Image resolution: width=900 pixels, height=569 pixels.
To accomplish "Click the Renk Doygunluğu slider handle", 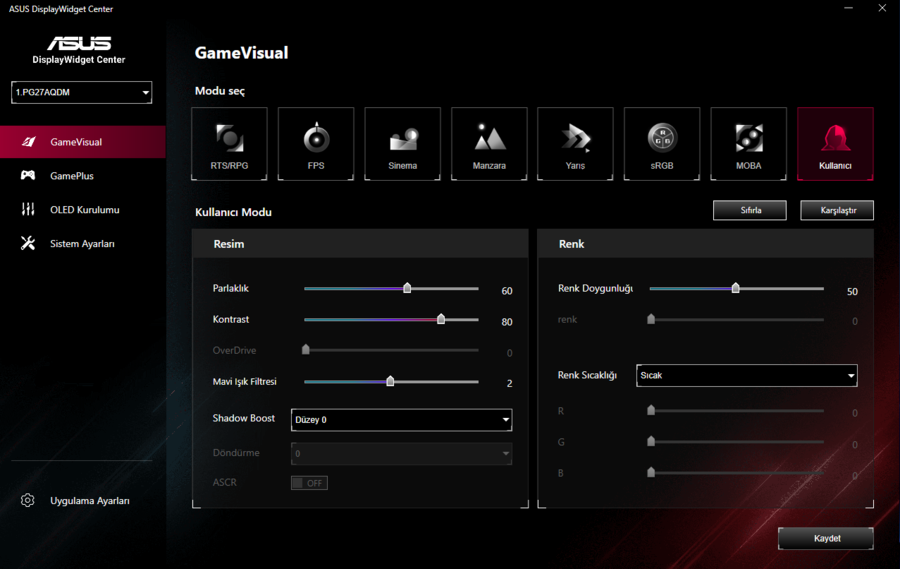I will pos(735,288).
